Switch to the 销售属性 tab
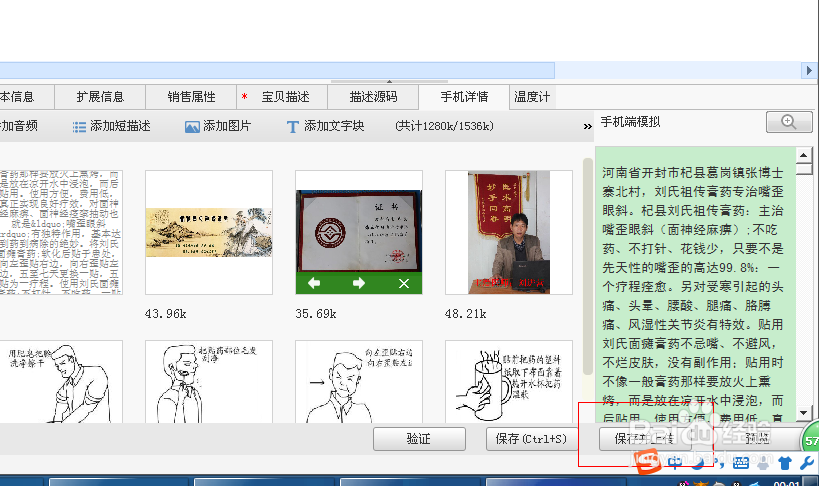Image resolution: width=819 pixels, height=486 pixels. (x=191, y=97)
